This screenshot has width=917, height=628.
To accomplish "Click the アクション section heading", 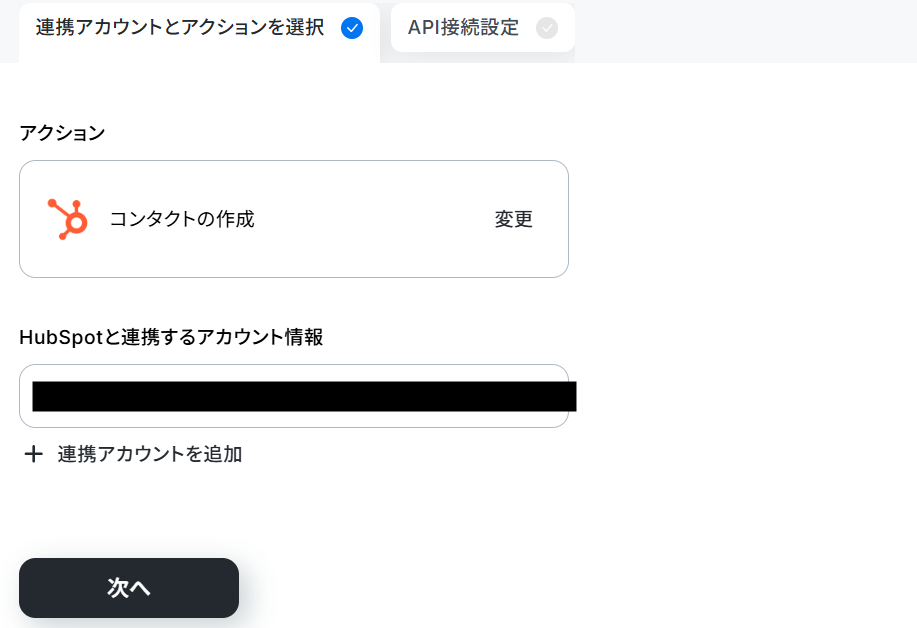I will 62,133.
